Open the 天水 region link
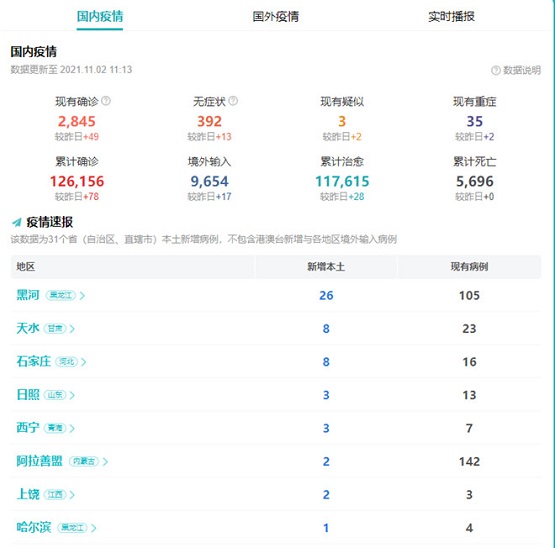 [28, 328]
